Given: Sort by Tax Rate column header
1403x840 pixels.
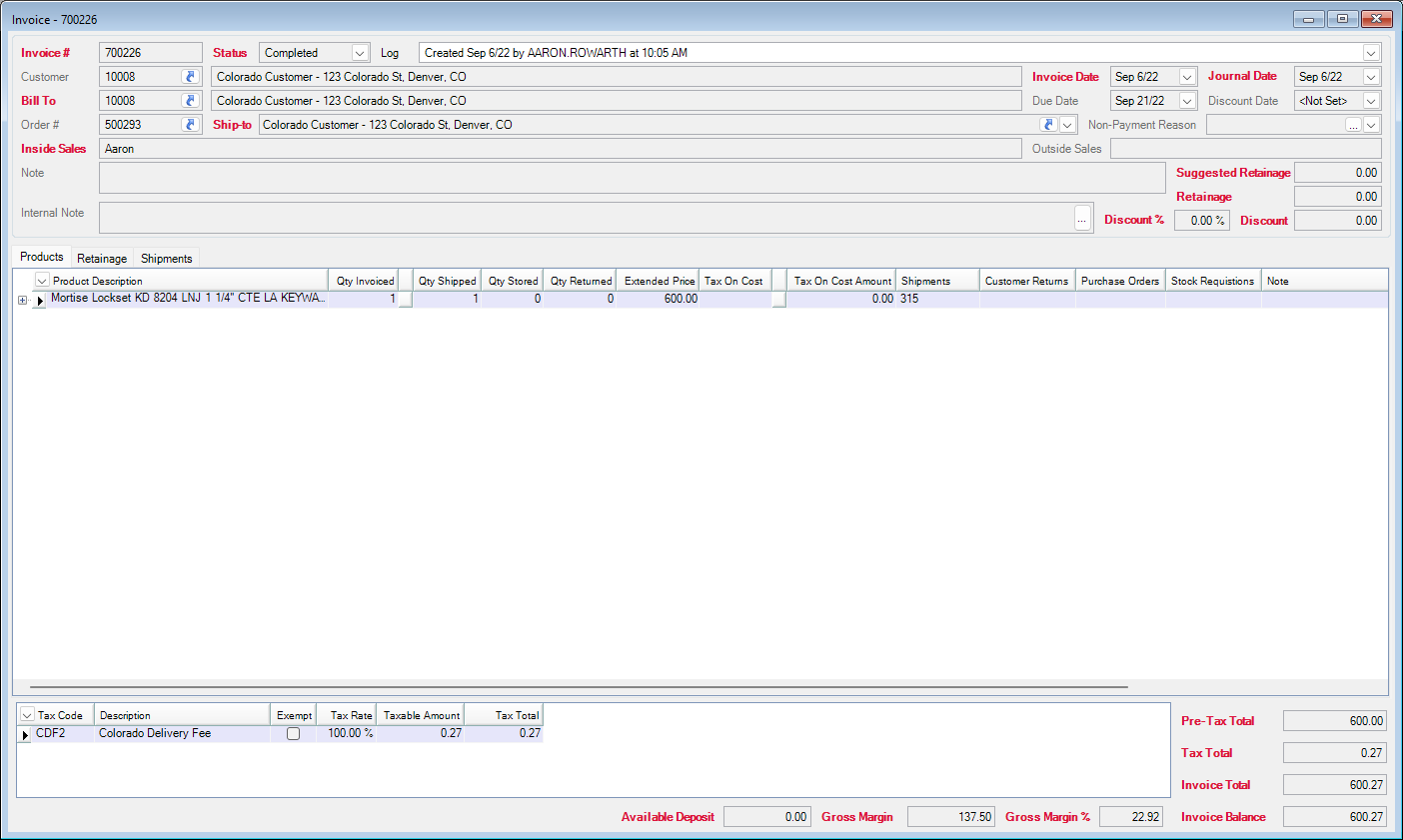Looking at the screenshot, I should (347, 715).
